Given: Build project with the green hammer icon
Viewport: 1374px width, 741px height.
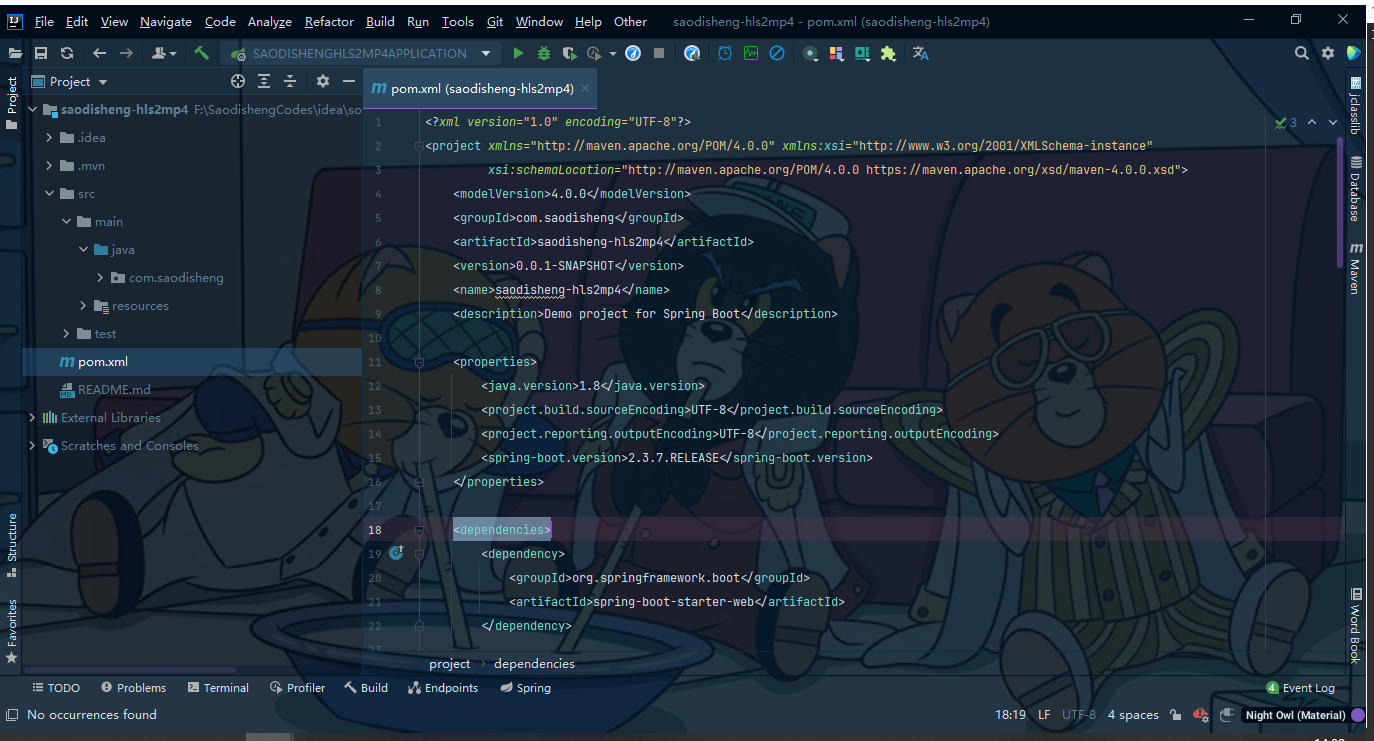Looking at the screenshot, I should pos(201,53).
